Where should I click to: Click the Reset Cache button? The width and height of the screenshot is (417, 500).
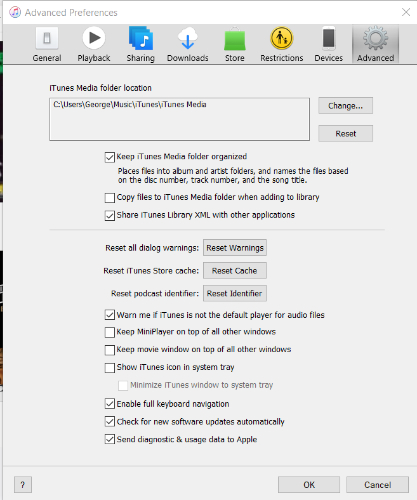(235, 271)
